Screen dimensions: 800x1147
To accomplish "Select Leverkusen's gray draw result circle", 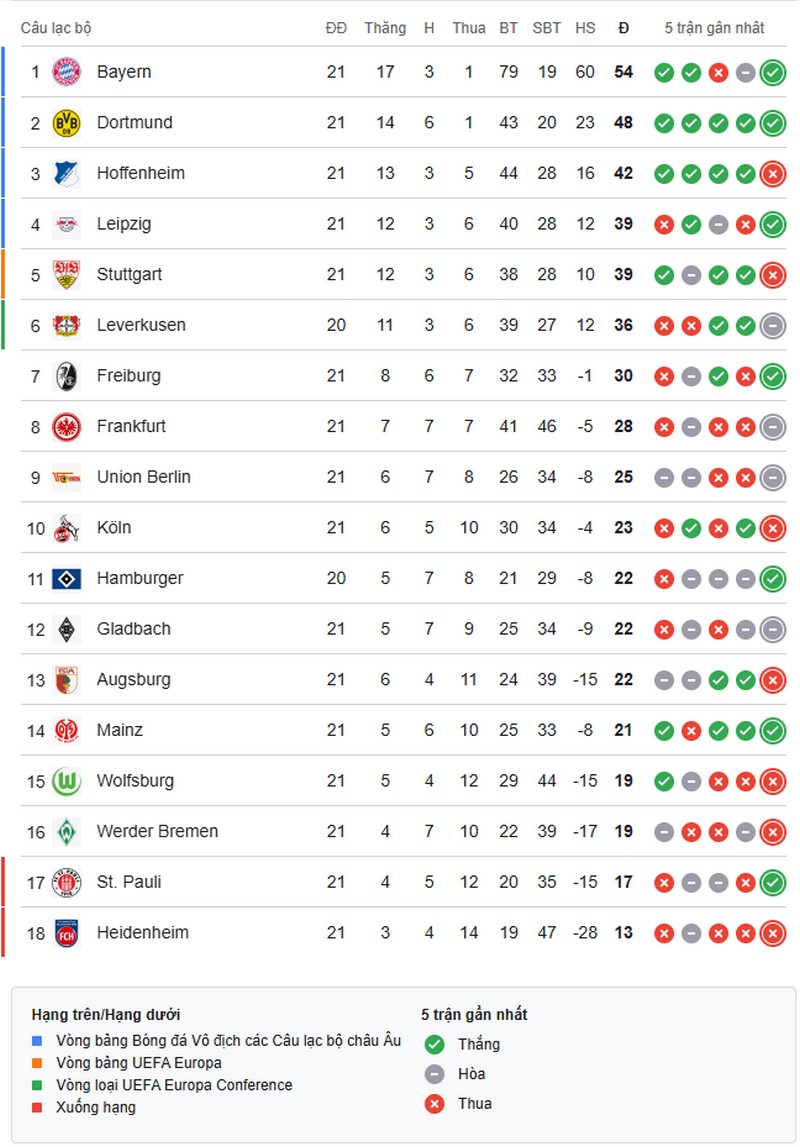I will (x=772, y=325).
